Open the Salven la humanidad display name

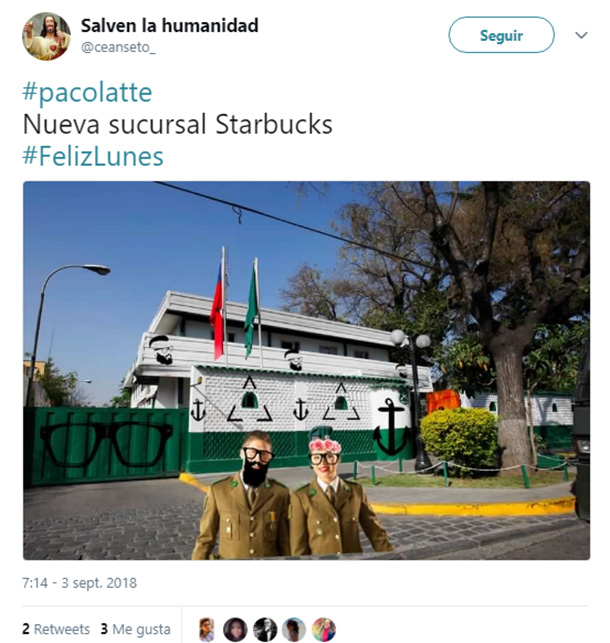(x=170, y=25)
